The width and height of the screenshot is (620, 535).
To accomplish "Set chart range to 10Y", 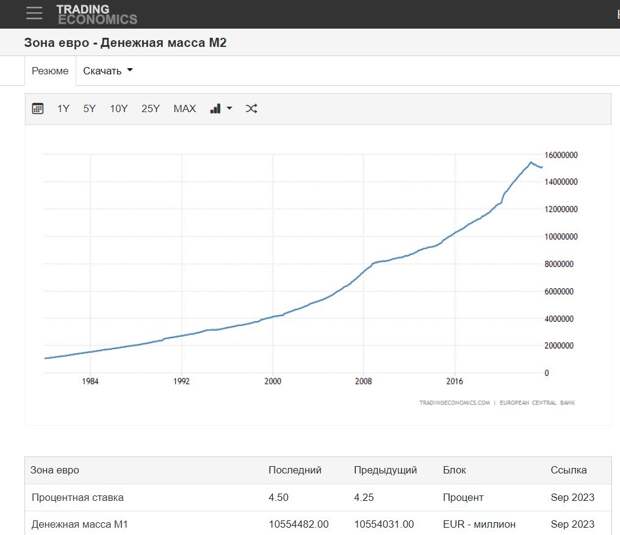I will (x=119, y=108).
